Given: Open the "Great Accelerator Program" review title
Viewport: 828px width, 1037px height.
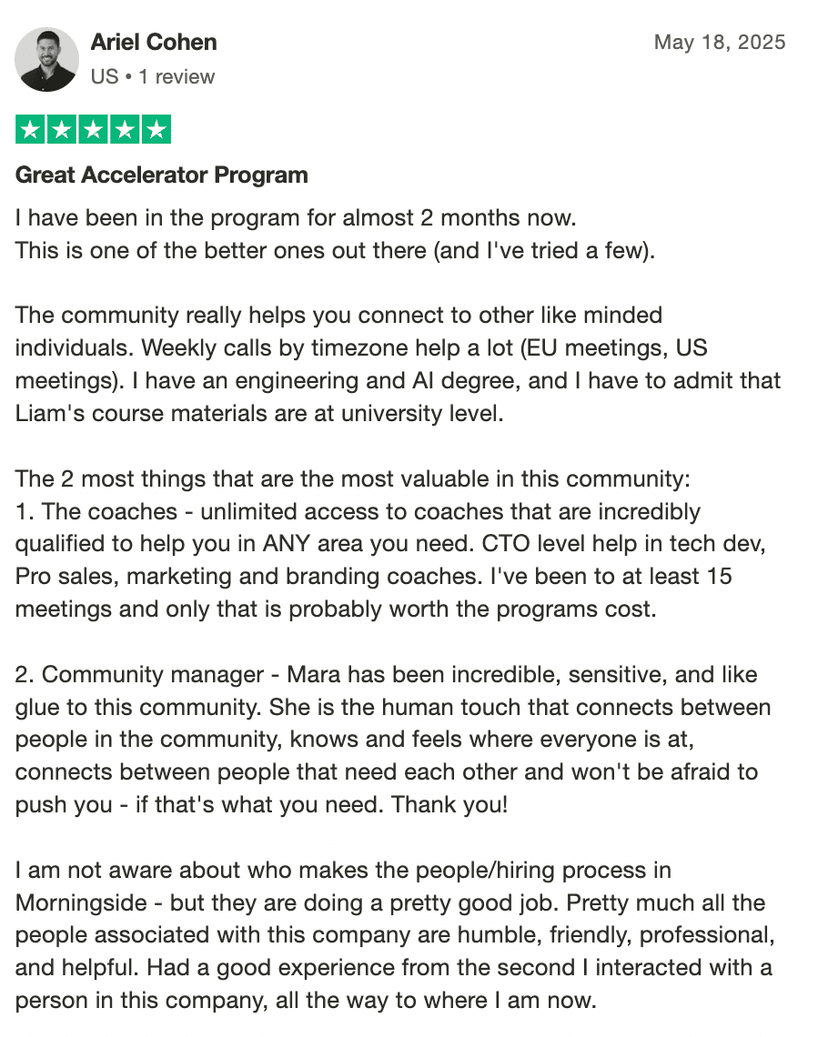Looking at the screenshot, I should click(161, 175).
